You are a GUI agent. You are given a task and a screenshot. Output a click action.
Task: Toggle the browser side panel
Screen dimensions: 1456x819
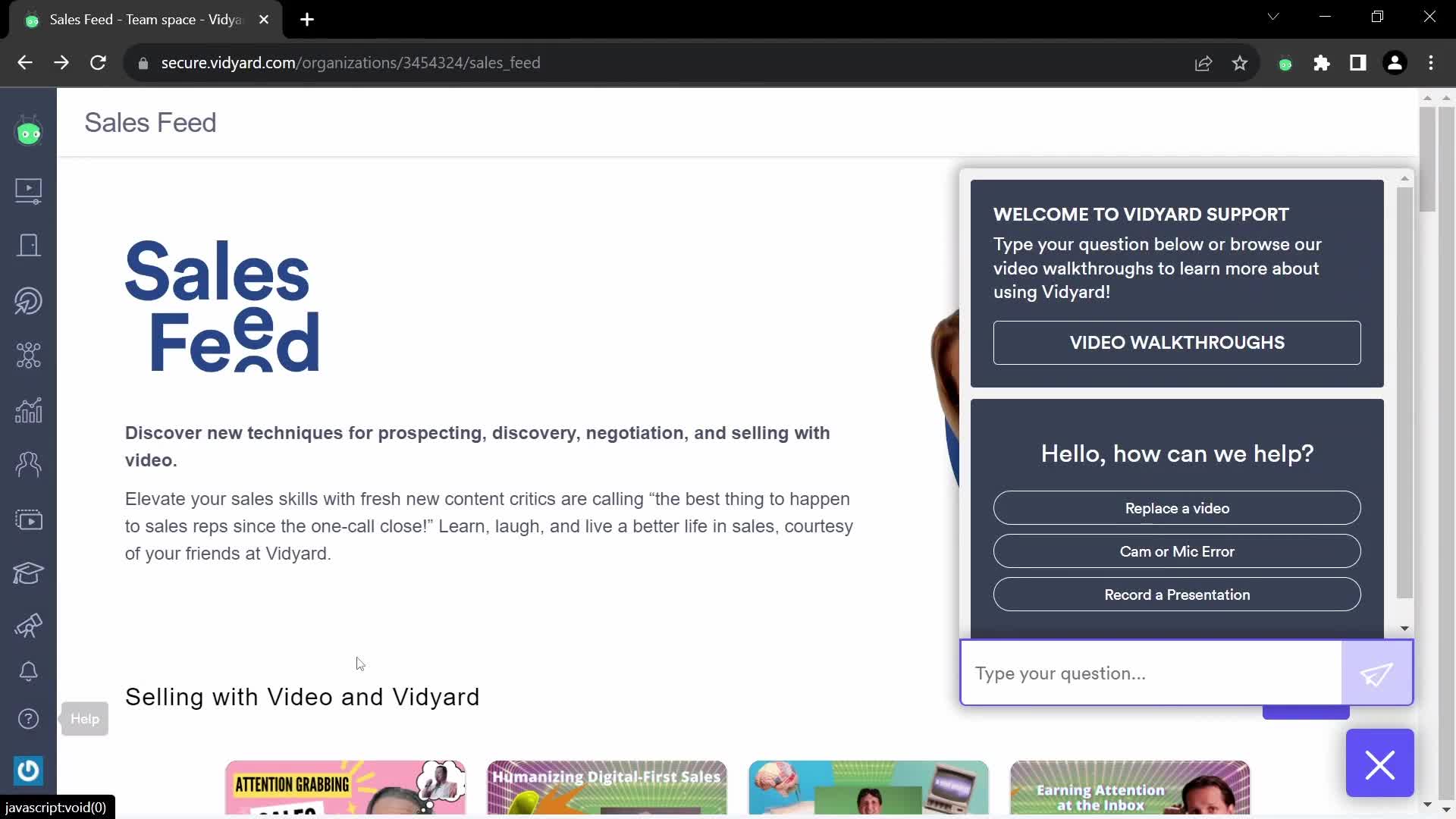click(1358, 63)
